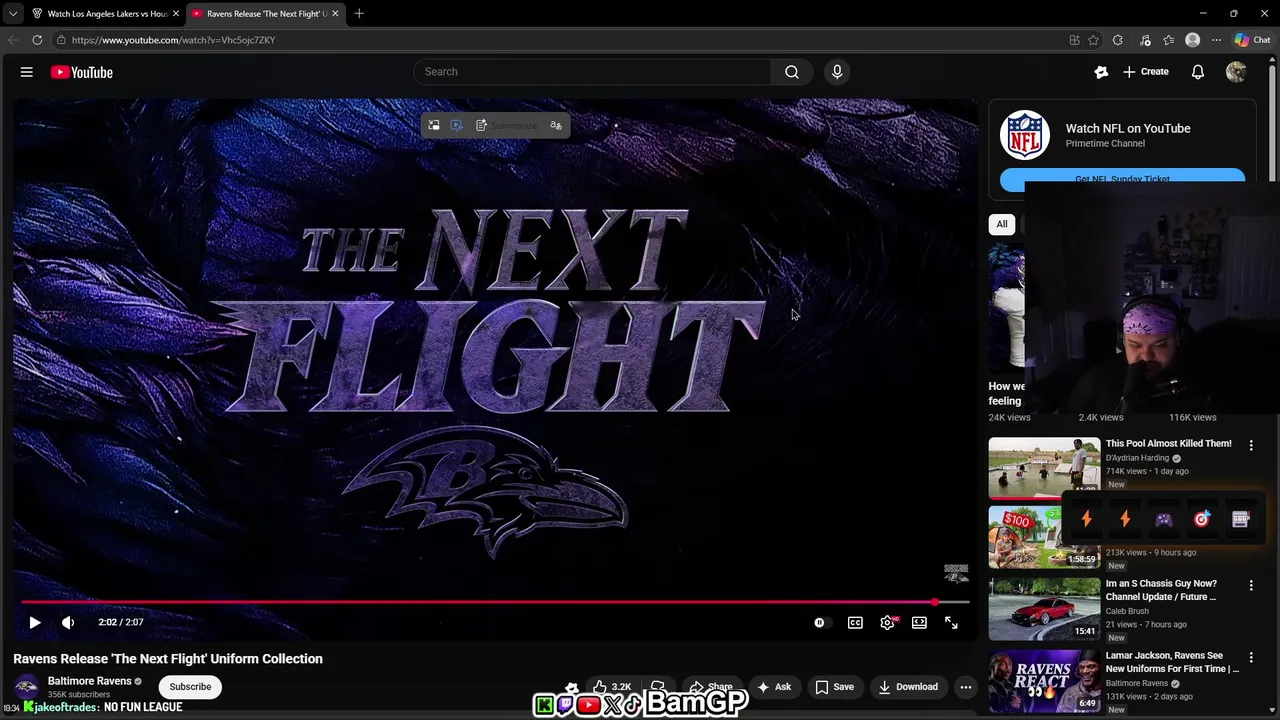1280x720 pixels.
Task: Click the NFL channel logo
Action: pos(1025,135)
